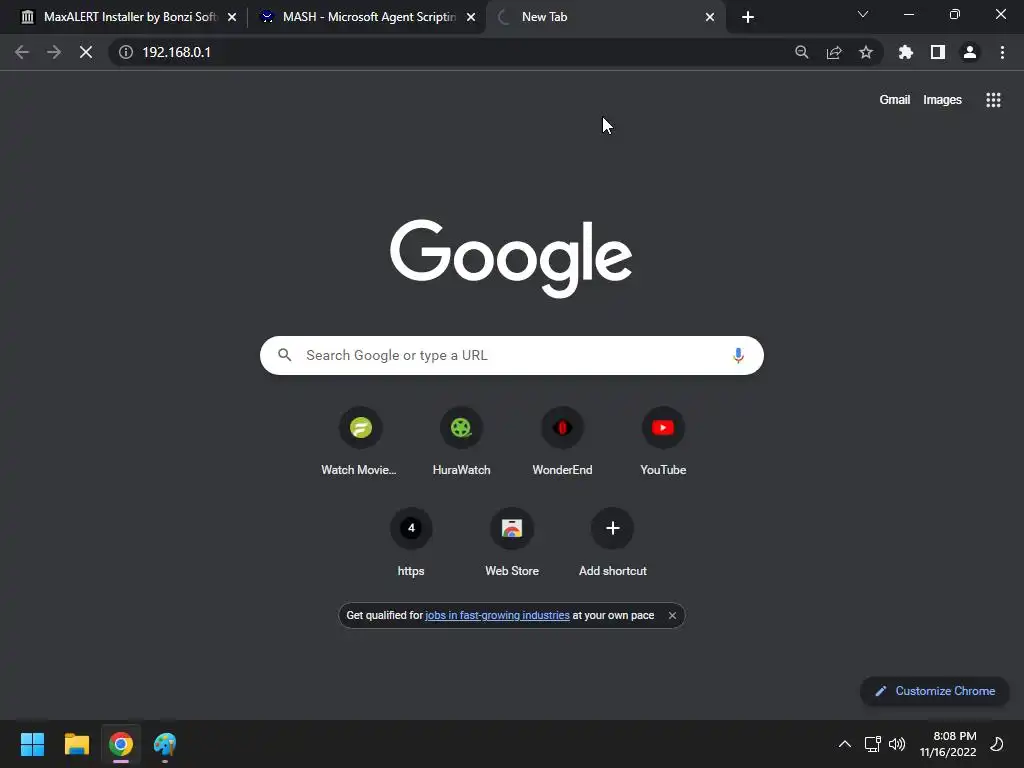Add a new shortcut tile
Image resolution: width=1024 pixels, height=768 pixels.
coord(613,542)
